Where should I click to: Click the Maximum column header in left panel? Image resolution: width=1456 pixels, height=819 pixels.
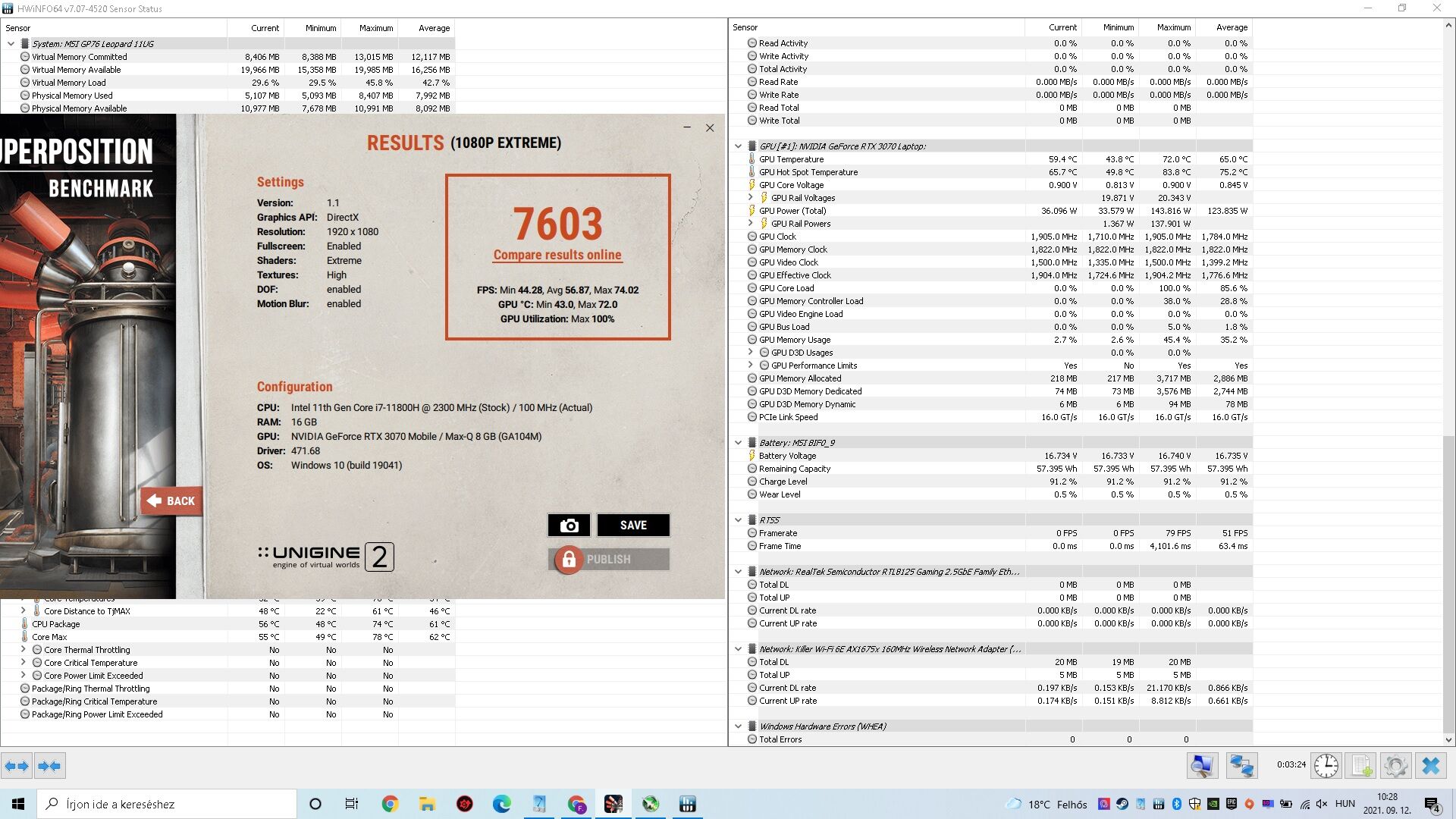pyautogui.click(x=369, y=28)
